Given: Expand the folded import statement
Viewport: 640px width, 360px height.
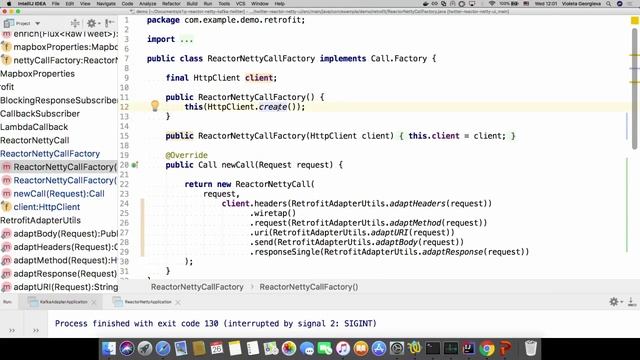Looking at the screenshot, I should pos(186,39).
